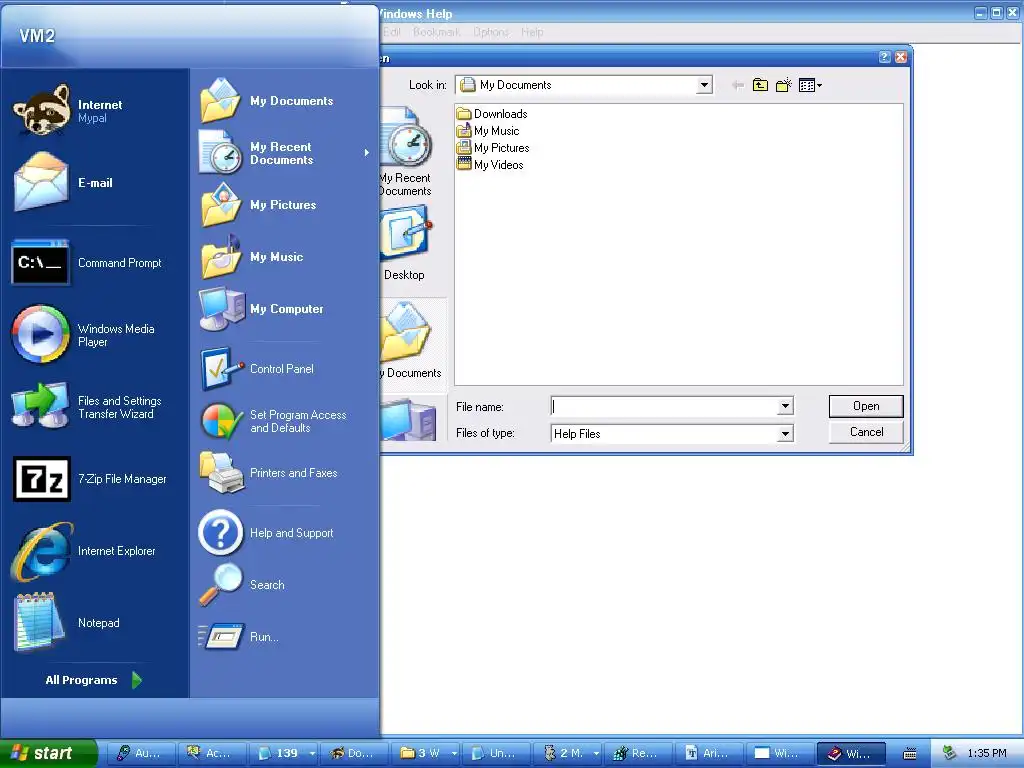Switch to Un... taskbar button
The height and width of the screenshot is (768, 1024).
click(496, 754)
